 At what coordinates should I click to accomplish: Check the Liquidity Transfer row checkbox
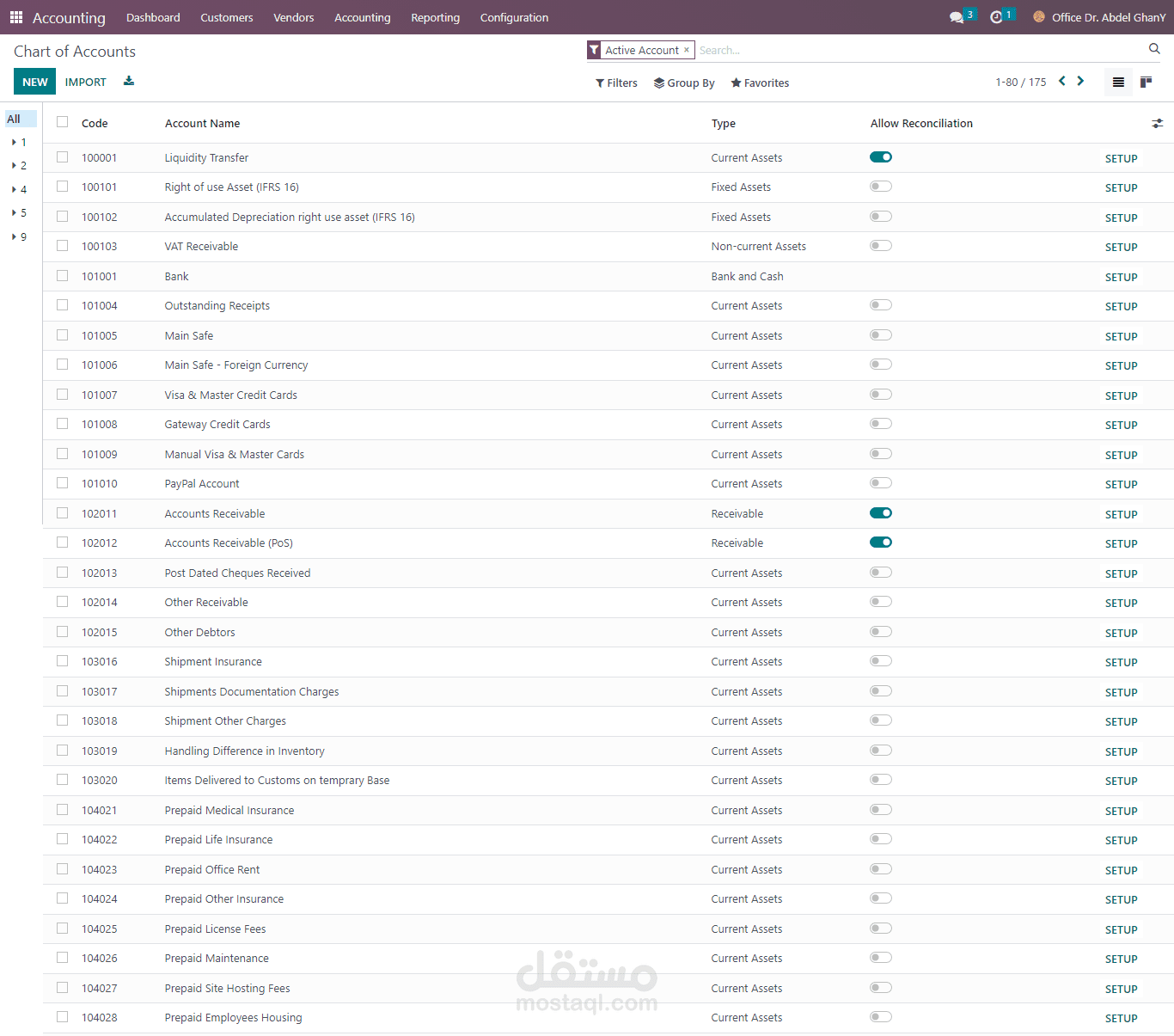63,157
